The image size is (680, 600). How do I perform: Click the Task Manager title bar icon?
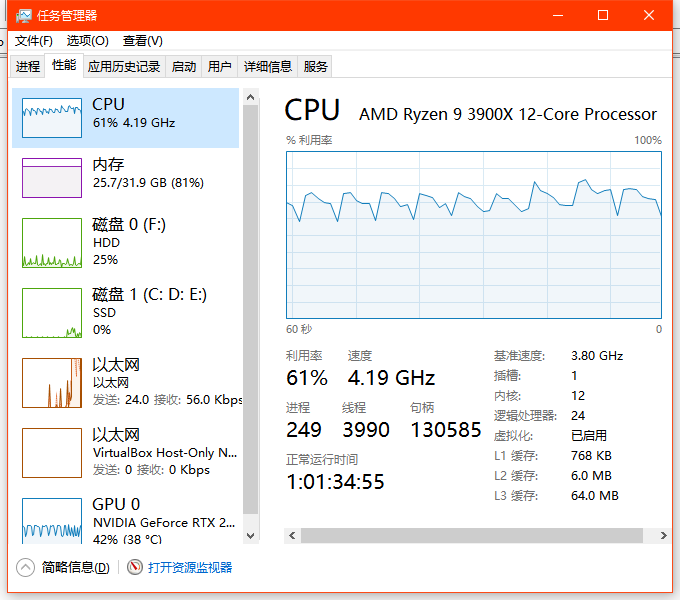(22, 16)
